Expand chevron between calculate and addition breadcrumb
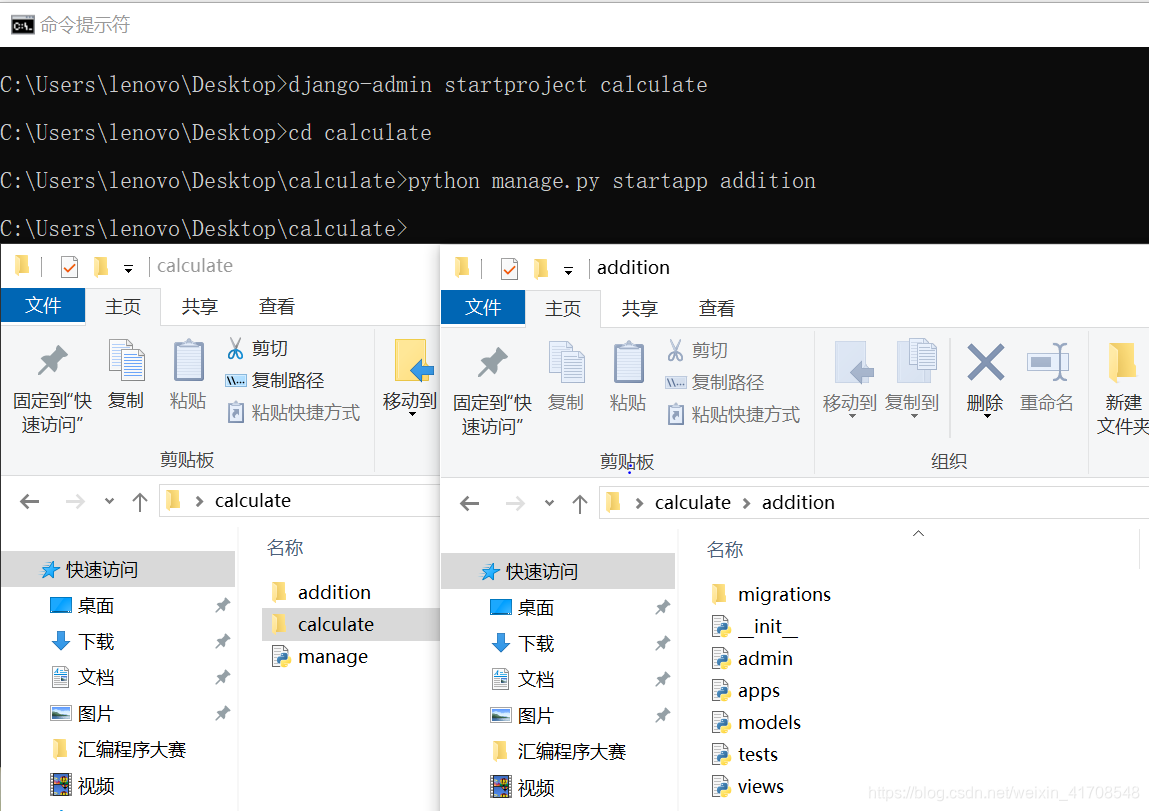The image size is (1149, 811). pyautogui.click(x=746, y=503)
